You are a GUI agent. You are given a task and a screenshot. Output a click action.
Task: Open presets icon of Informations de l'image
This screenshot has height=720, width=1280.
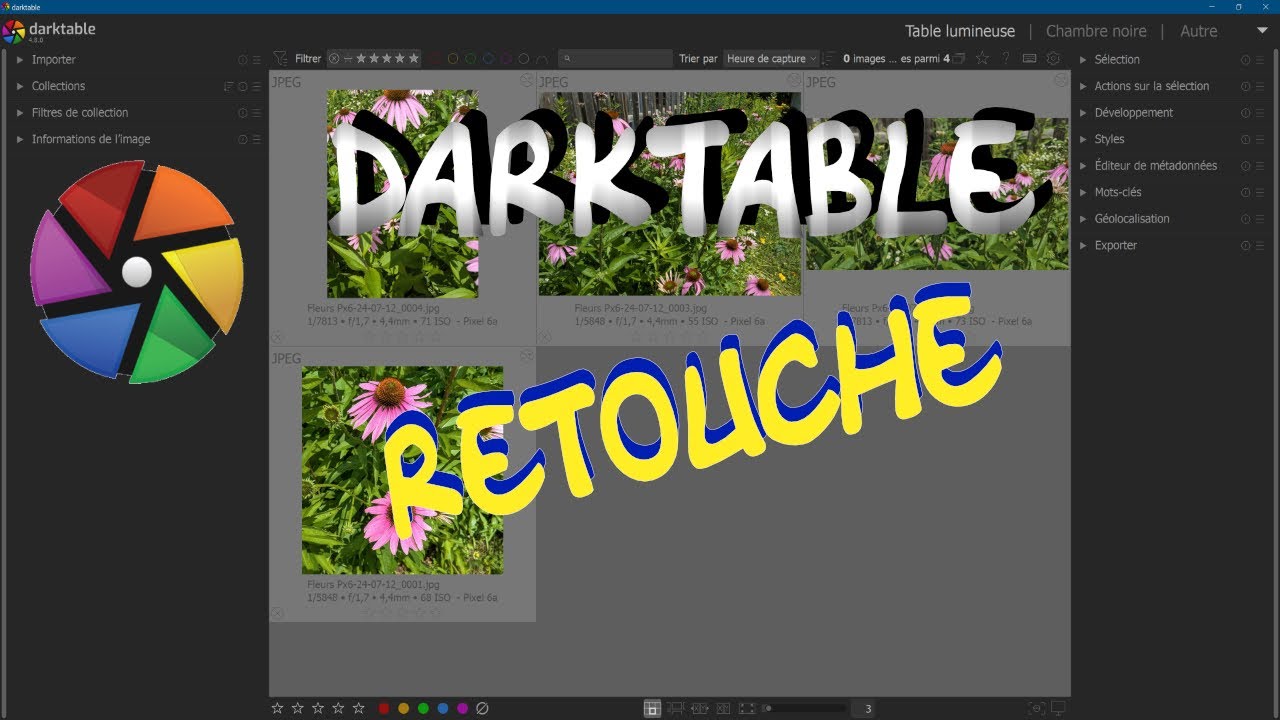pyautogui.click(x=257, y=140)
